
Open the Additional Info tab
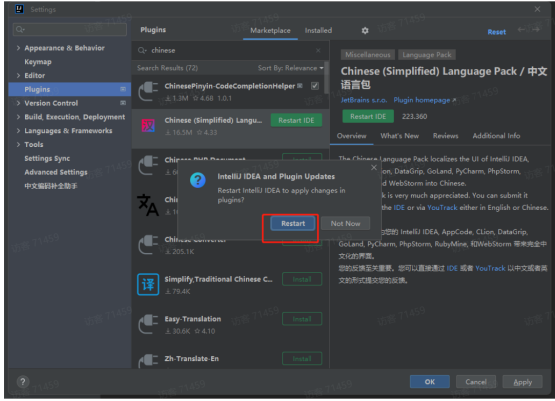click(x=496, y=136)
